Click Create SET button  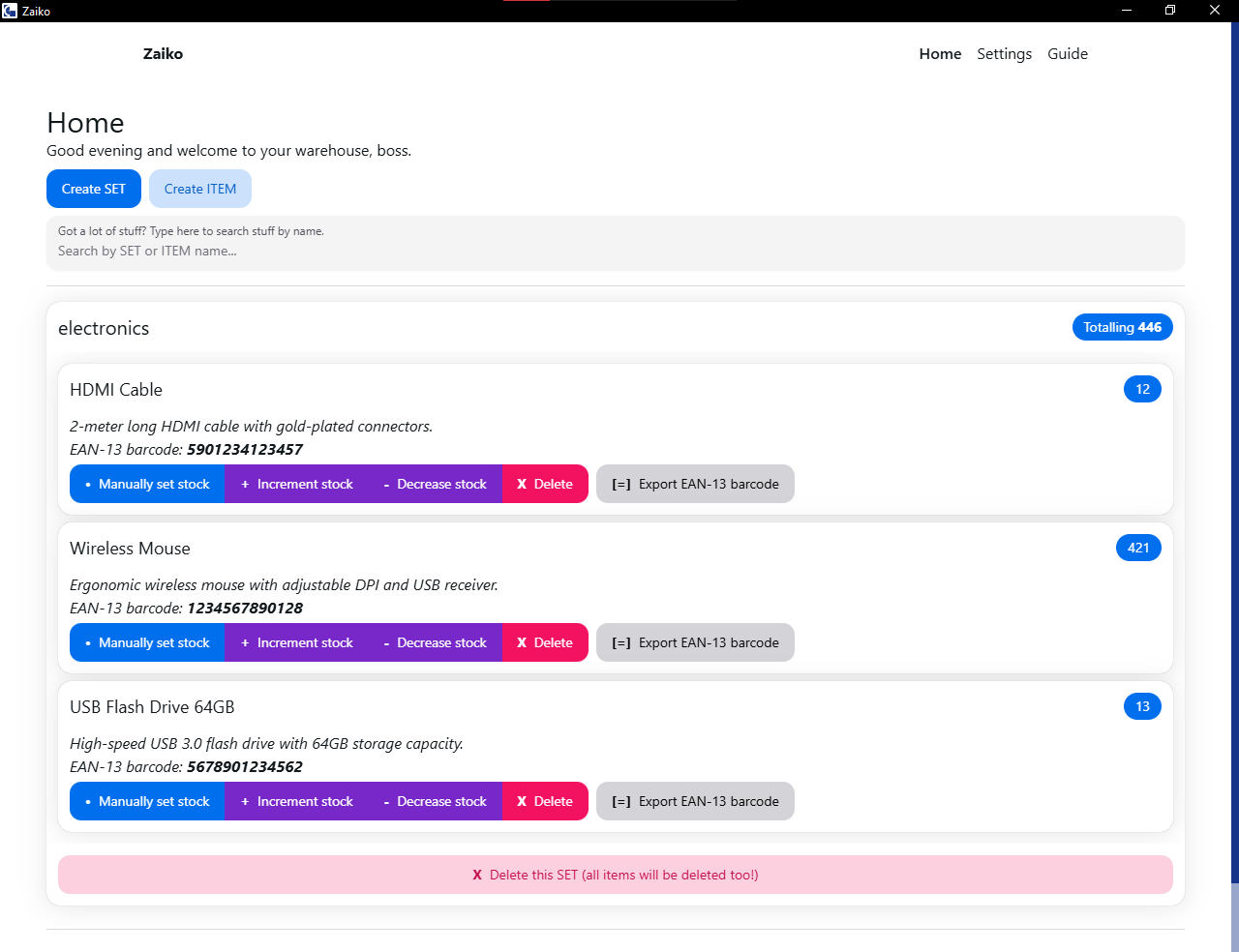pos(94,189)
